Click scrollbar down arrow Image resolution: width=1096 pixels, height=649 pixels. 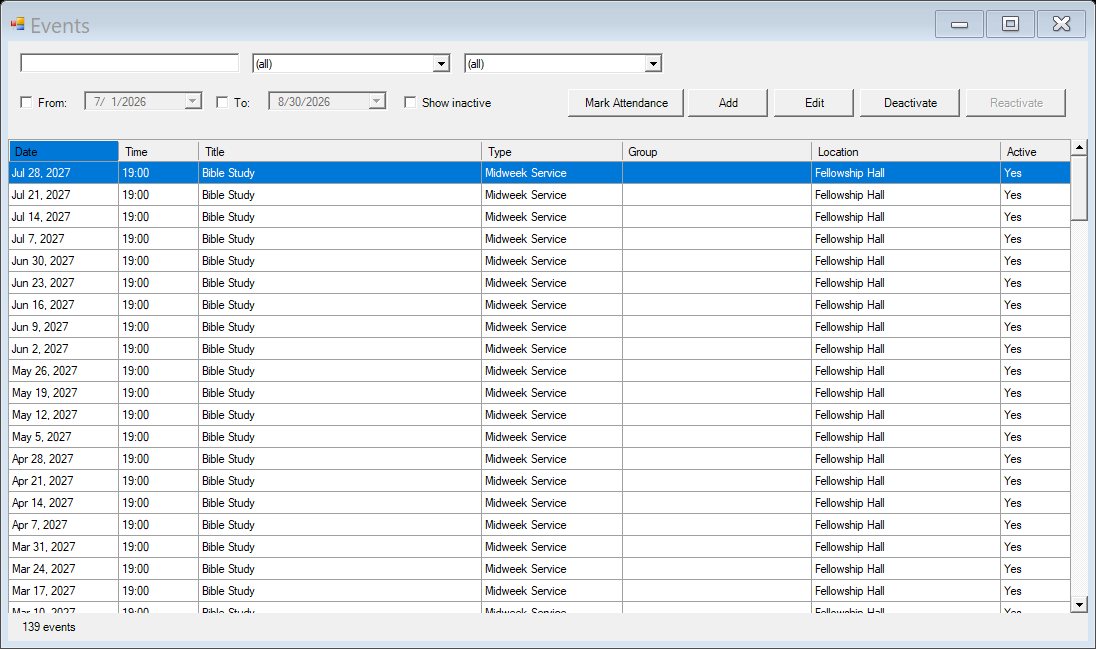click(1079, 604)
